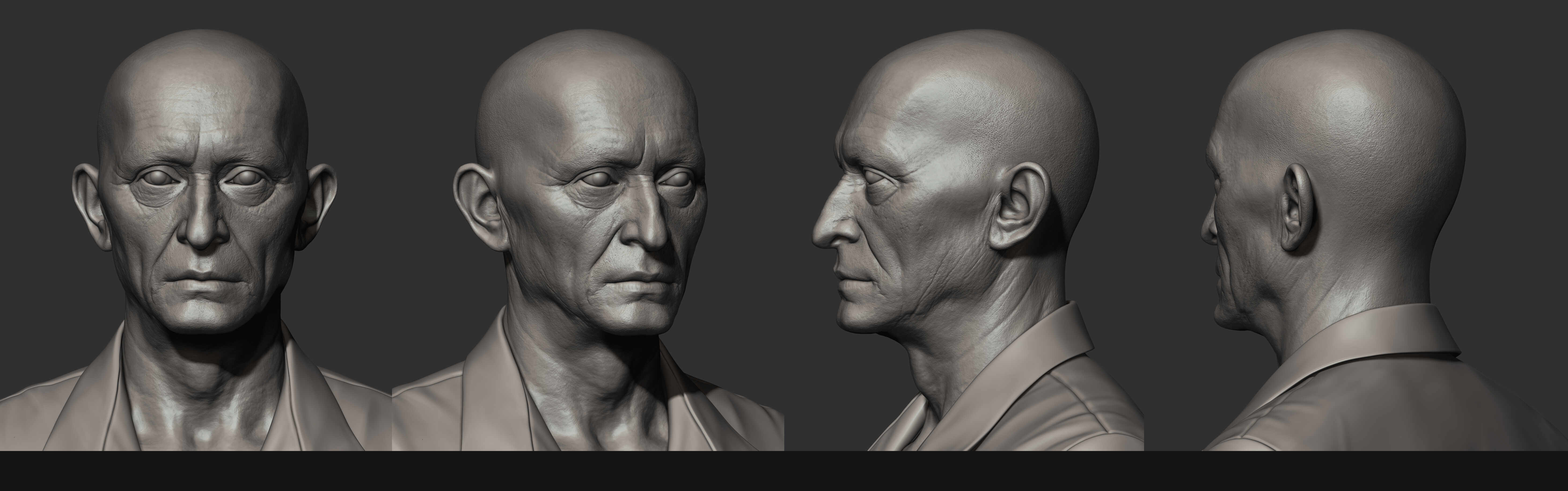Select the front-facing head sculpt render
The width and height of the screenshot is (1568, 491).
[x=196, y=226]
